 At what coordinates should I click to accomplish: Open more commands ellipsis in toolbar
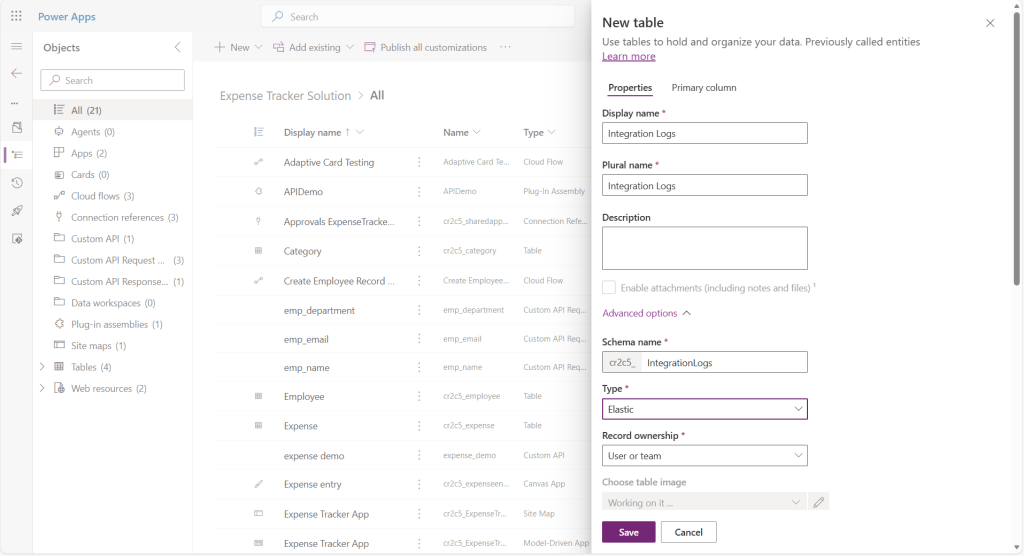(x=505, y=47)
